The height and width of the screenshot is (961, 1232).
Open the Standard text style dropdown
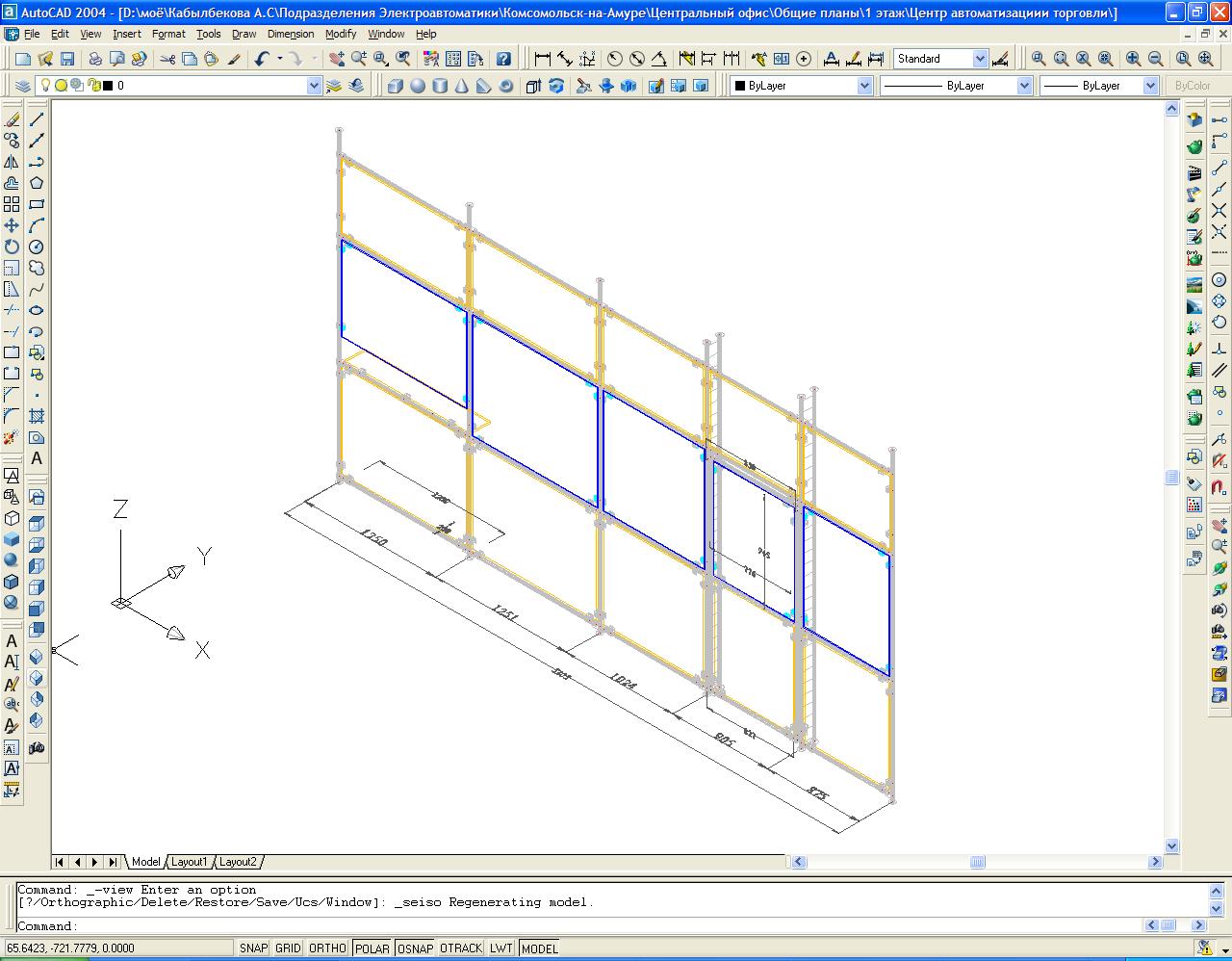tap(980, 59)
